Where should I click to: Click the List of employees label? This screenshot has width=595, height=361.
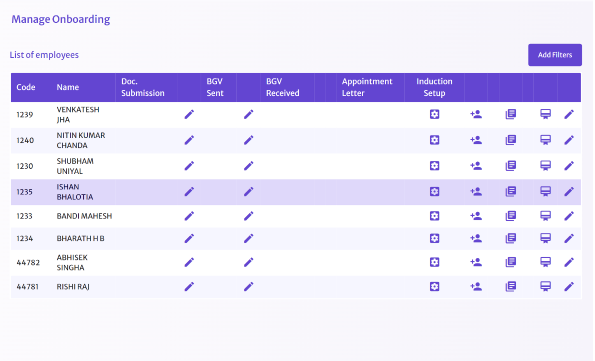[x=44, y=55]
